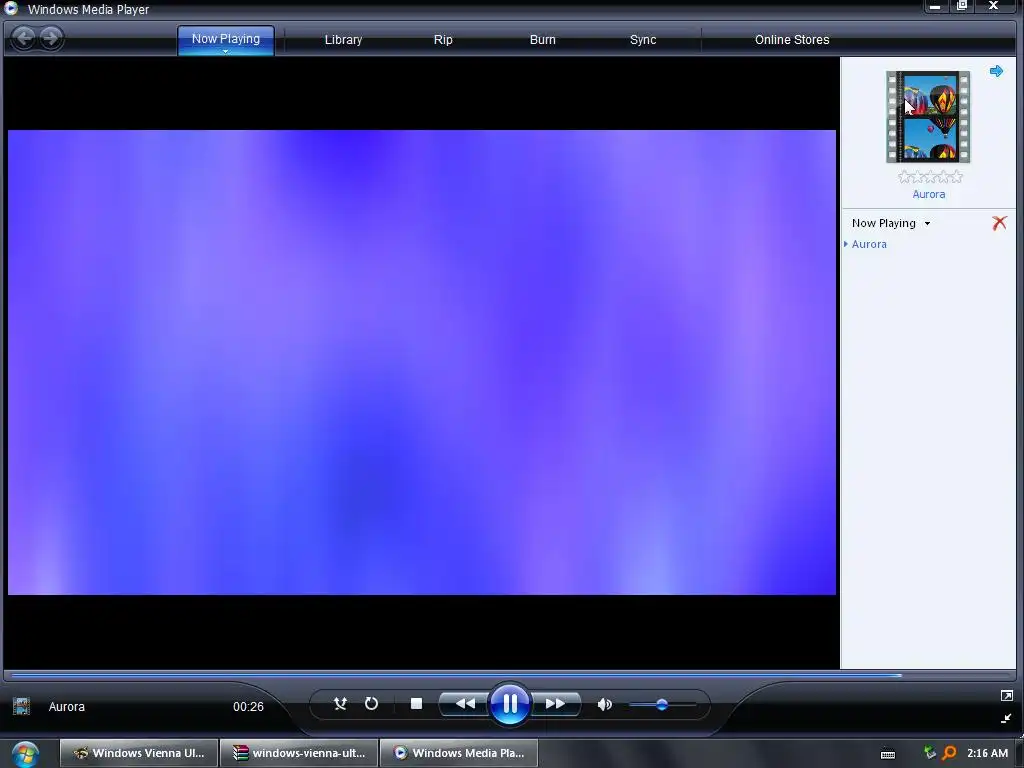Click the Previous rewind button

464,703
